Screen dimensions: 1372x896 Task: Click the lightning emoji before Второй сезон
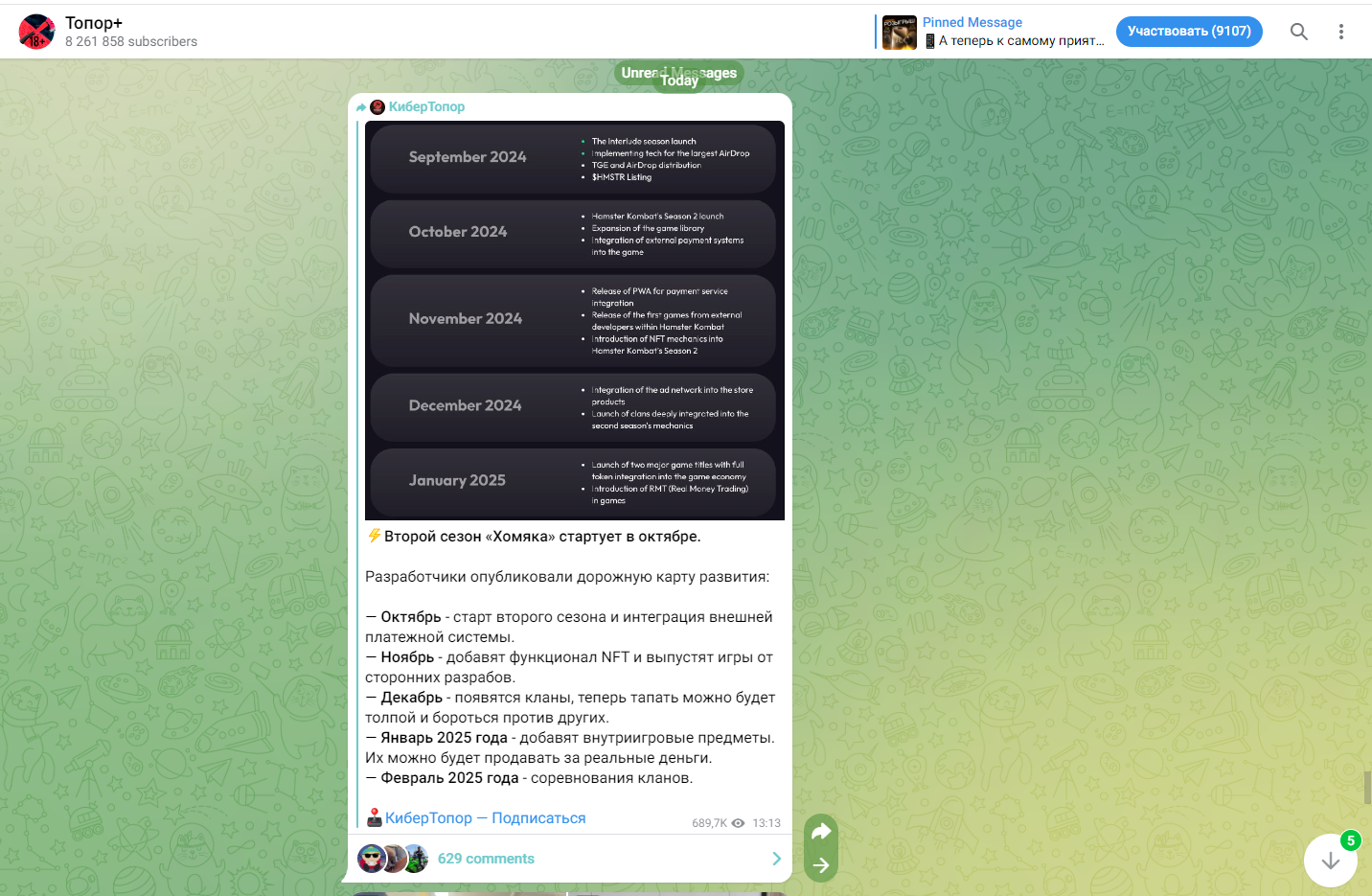click(375, 536)
